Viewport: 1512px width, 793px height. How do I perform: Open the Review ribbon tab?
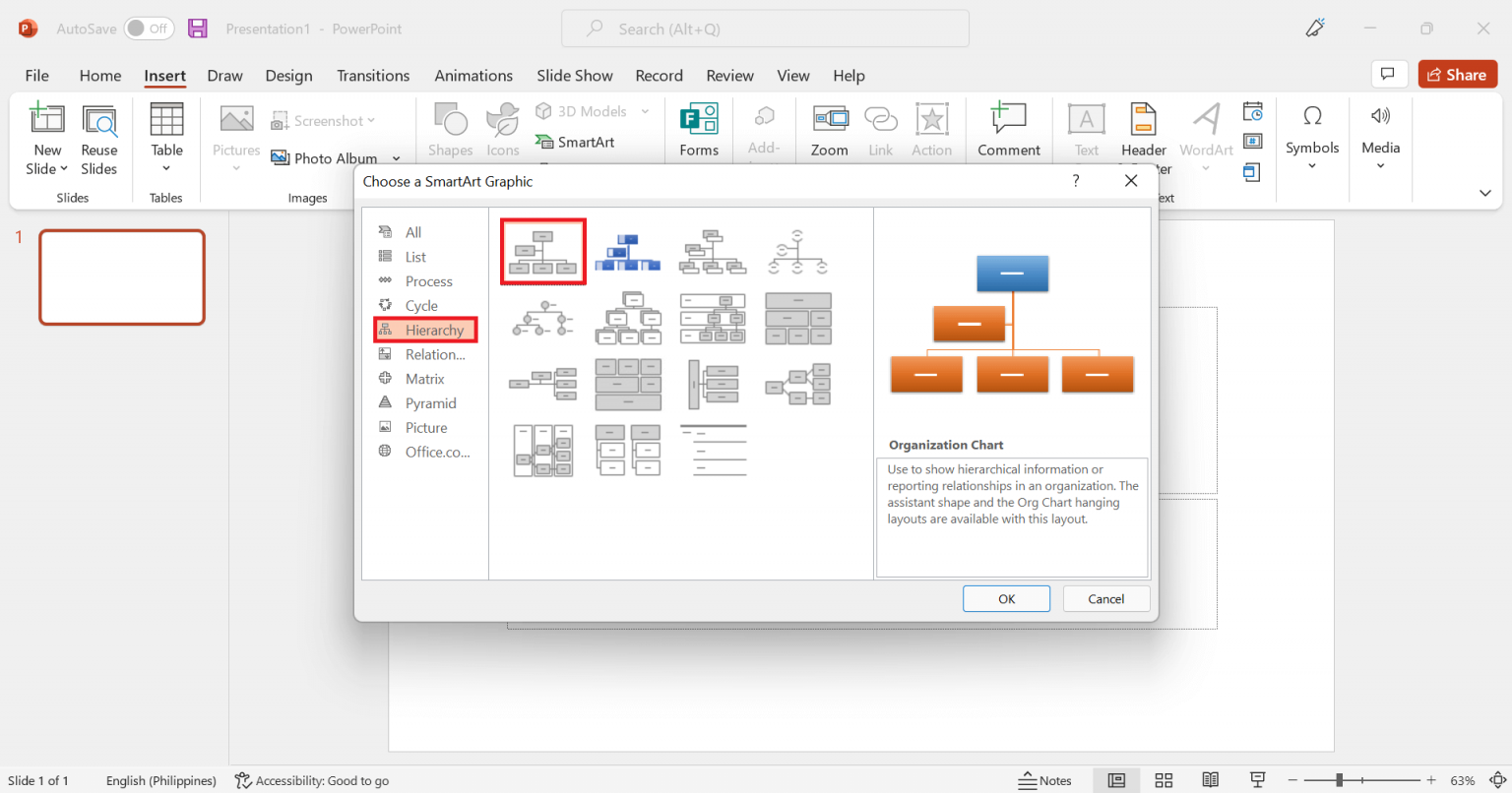pos(729,75)
